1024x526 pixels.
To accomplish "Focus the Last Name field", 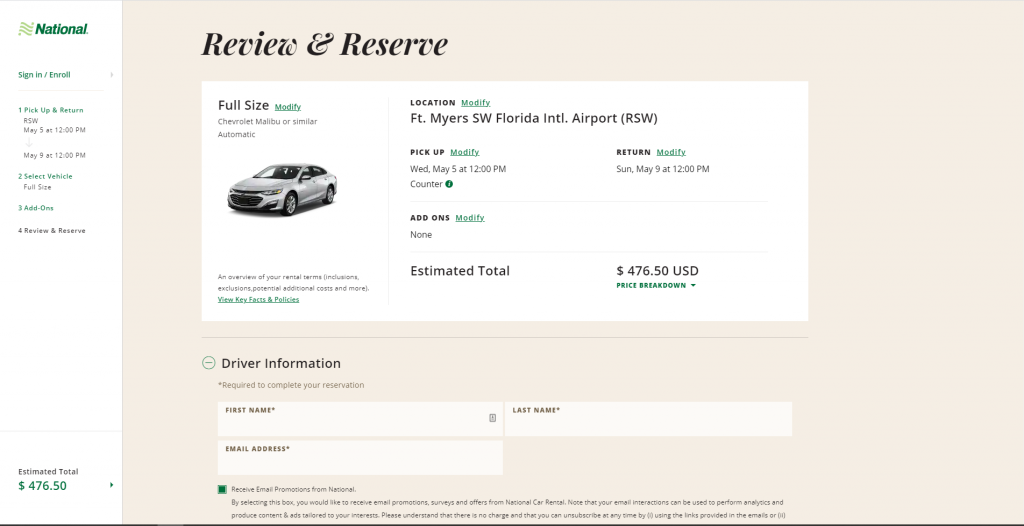I will point(648,419).
